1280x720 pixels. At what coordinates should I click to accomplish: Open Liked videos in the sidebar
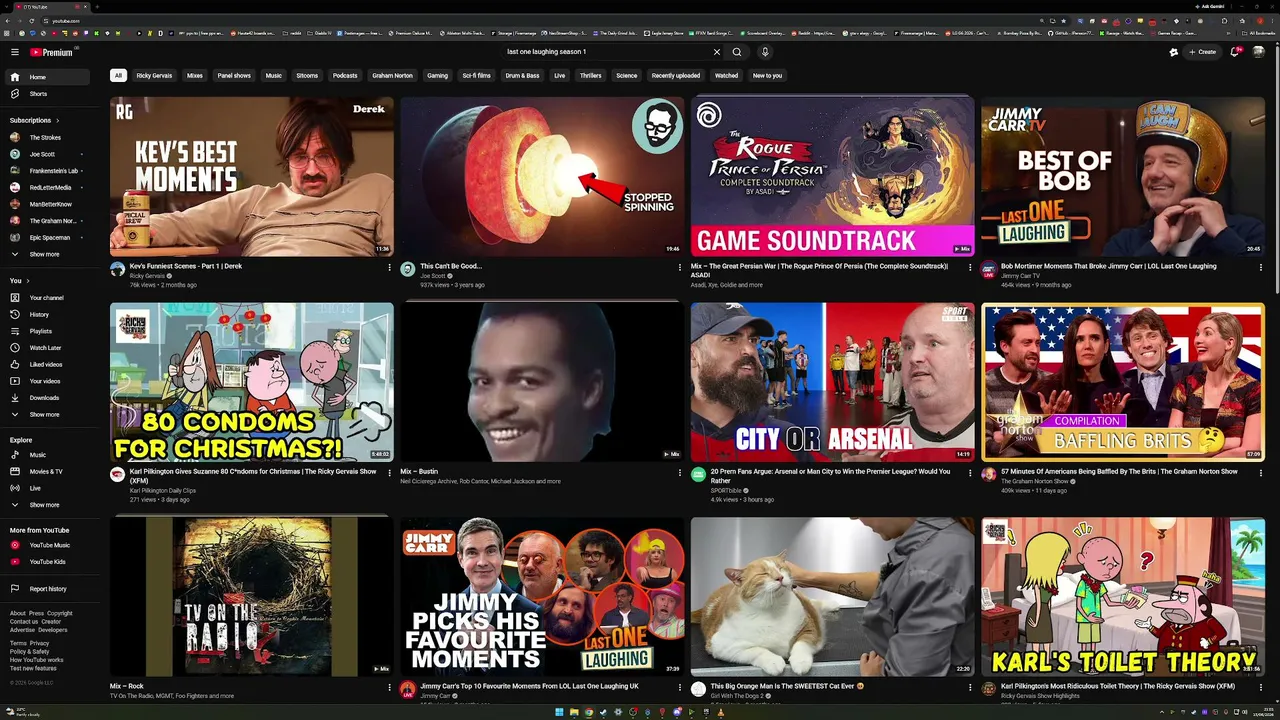pyautogui.click(x=49, y=364)
